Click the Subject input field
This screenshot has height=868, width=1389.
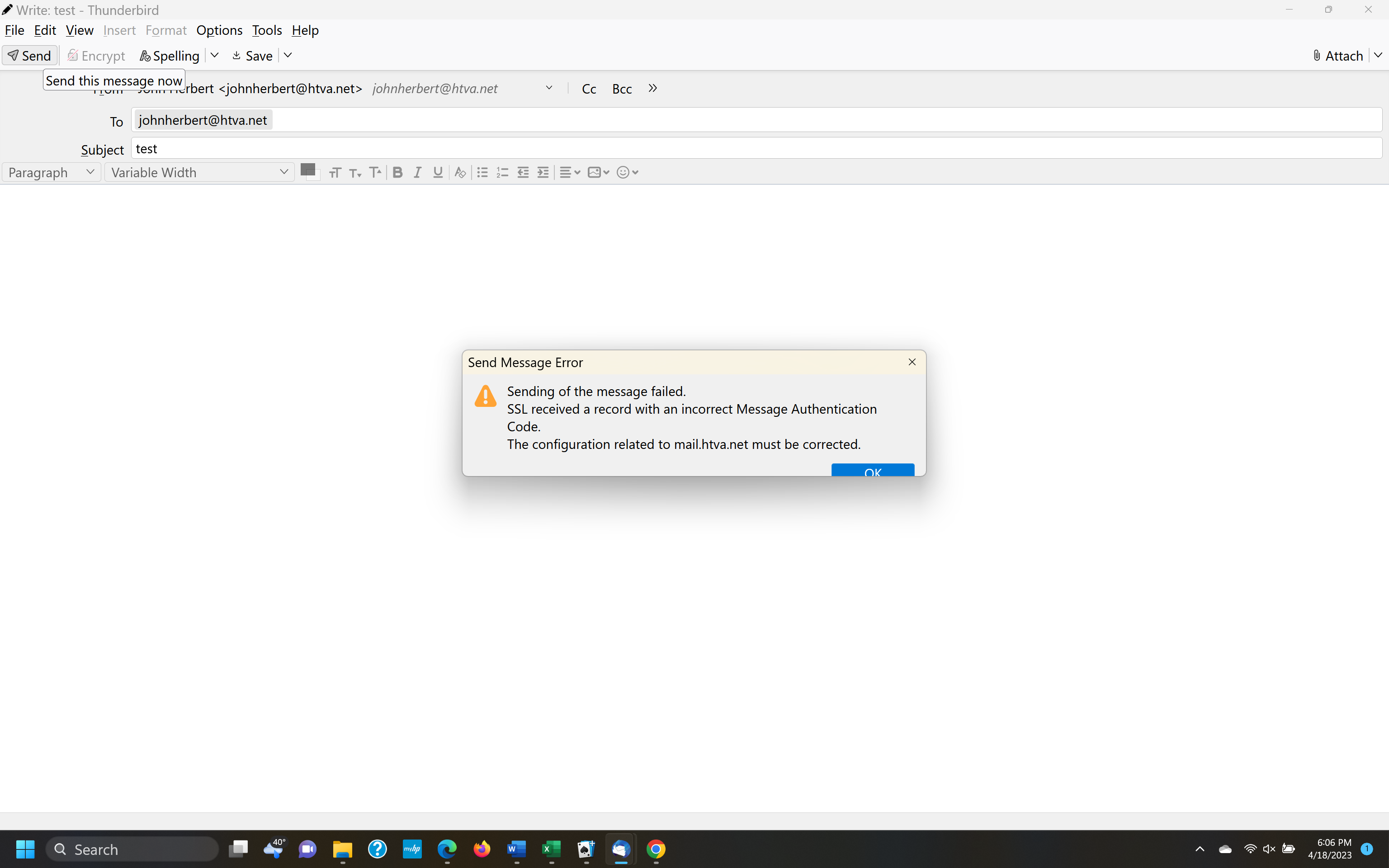756,149
